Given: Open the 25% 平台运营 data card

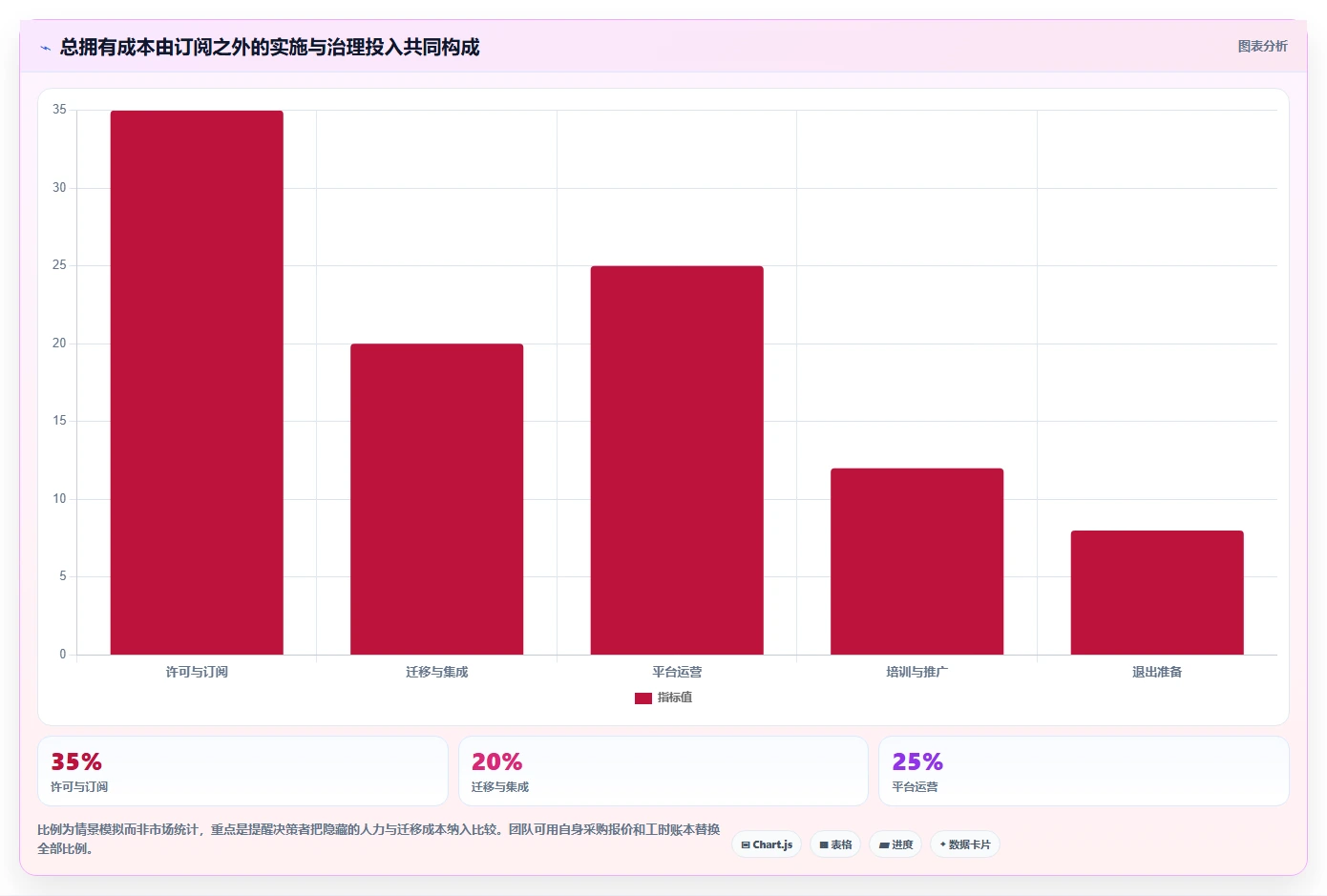Looking at the screenshot, I should (1084, 771).
